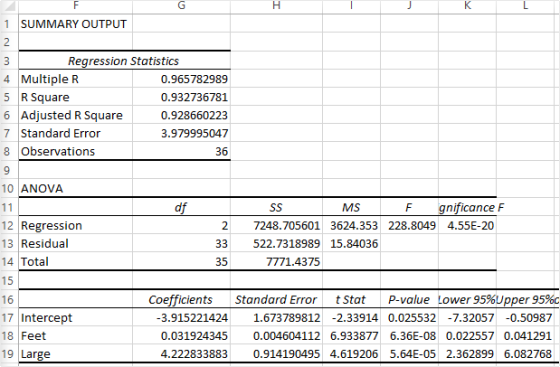Select the Residual SS value 522.7318989
The width and height of the screenshot is (560, 367).
pyautogui.click(x=276, y=243)
